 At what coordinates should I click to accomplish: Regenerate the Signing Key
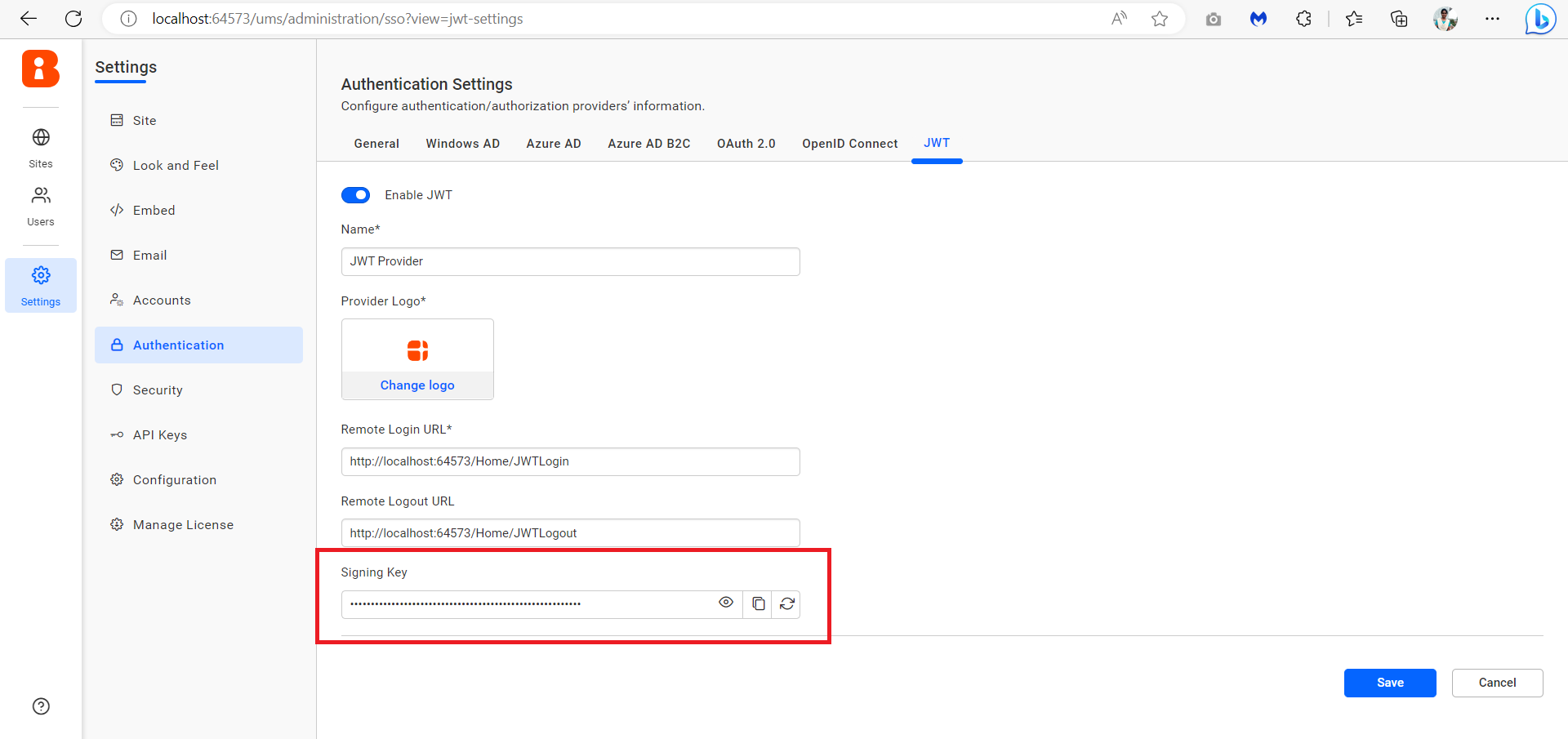pos(786,604)
